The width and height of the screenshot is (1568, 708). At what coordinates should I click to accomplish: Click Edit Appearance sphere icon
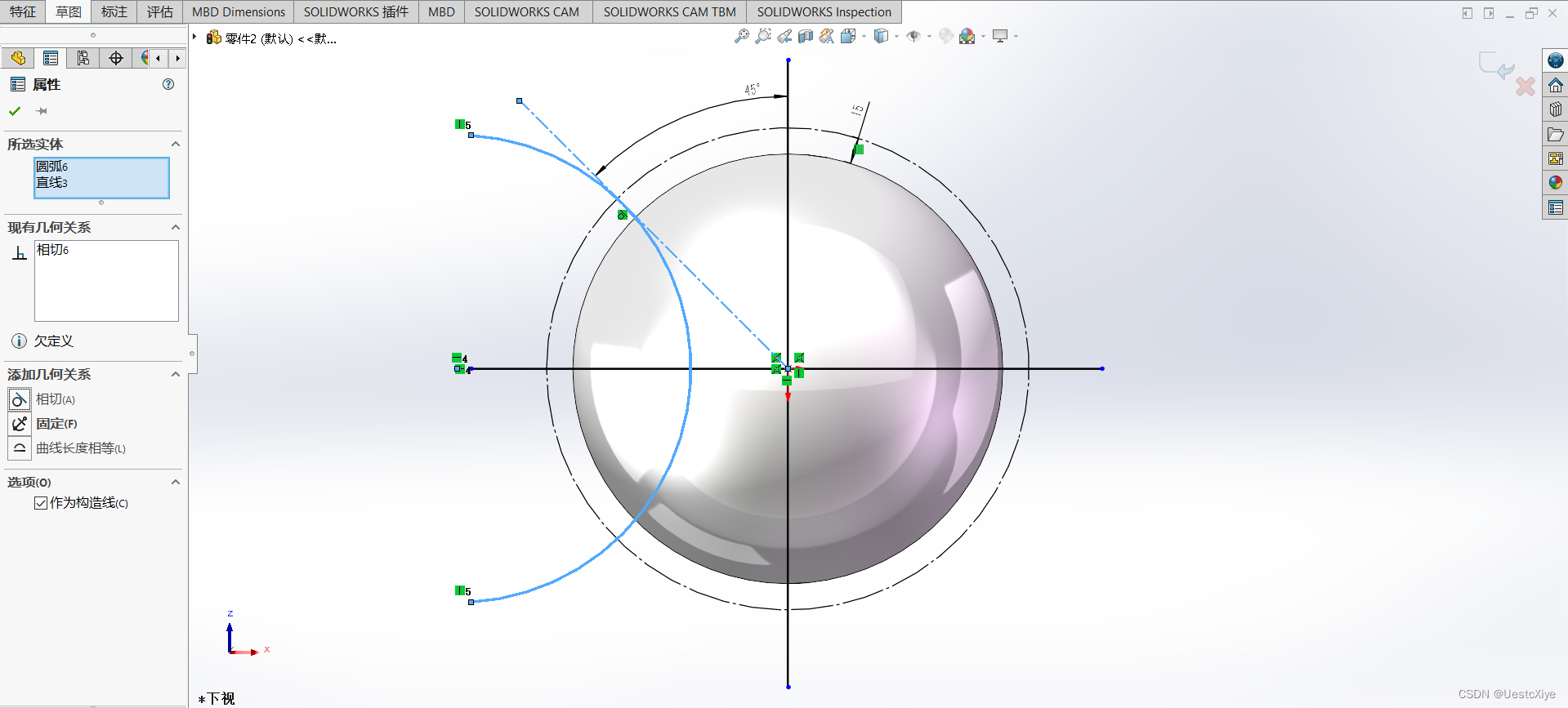(x=946, y=36)
